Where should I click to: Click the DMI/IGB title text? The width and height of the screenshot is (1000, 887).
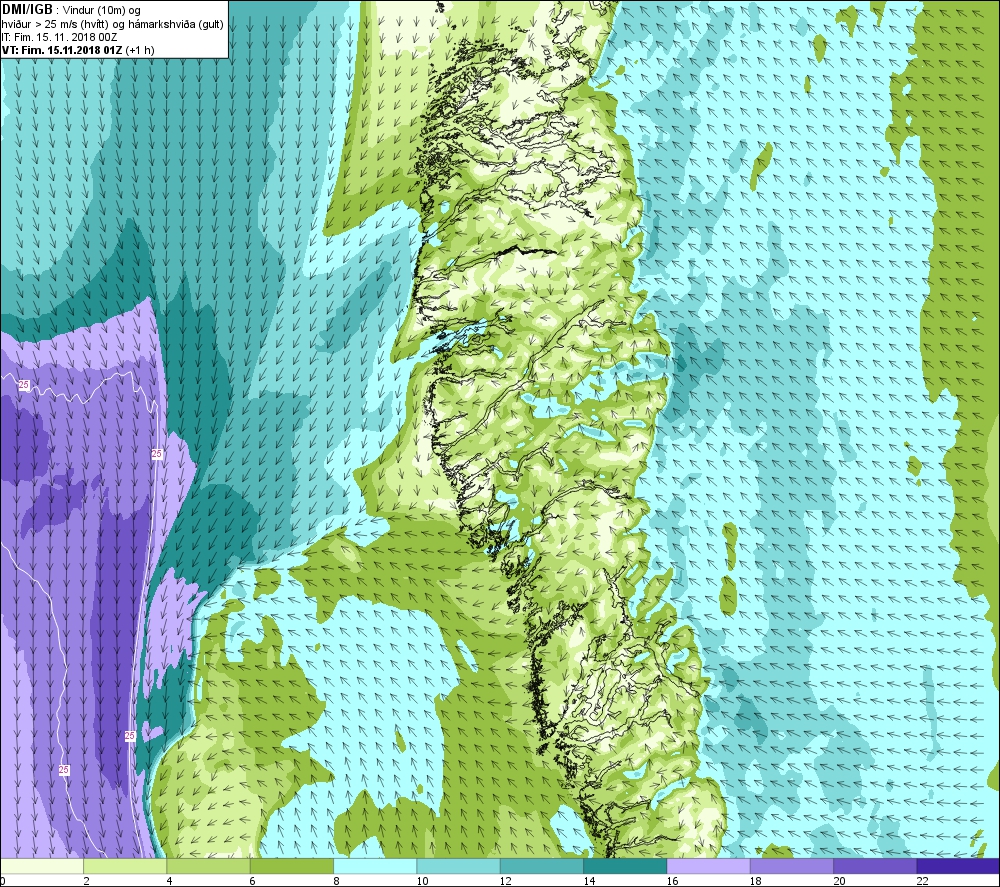[27, 10]
